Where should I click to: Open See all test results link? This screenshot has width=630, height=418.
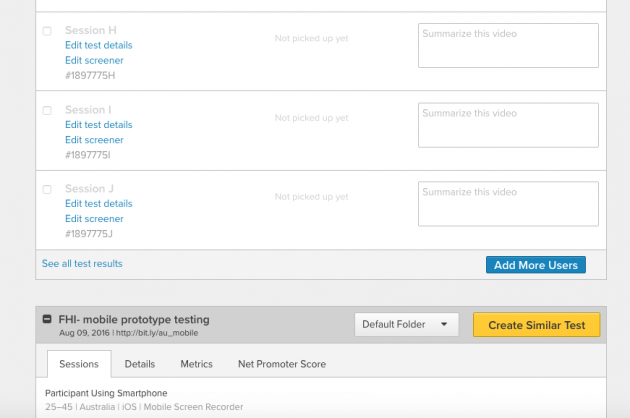point(82,264)
